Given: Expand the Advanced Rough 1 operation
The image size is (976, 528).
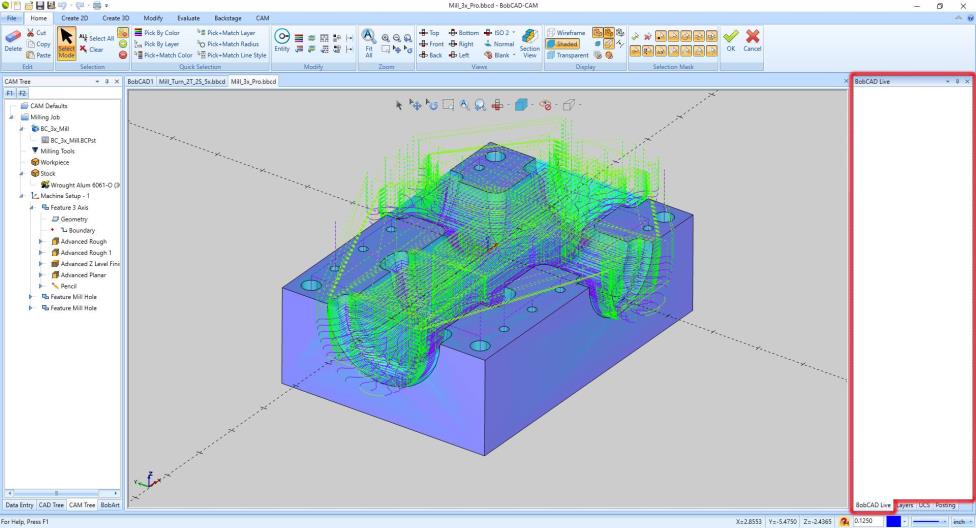Looking at the screenshot, I should (41, 253).
